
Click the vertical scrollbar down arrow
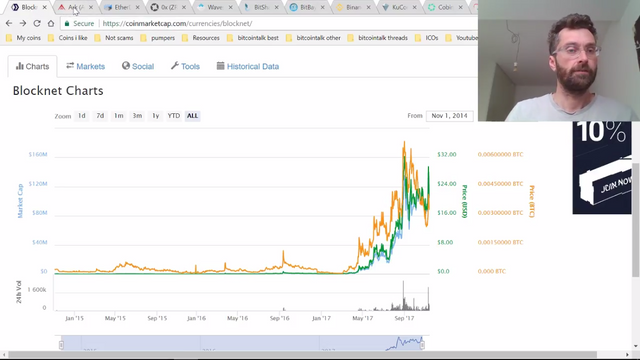(636, 347)
